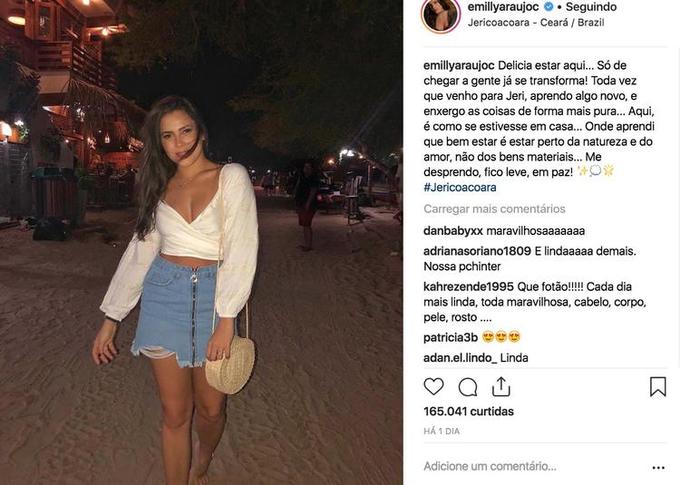
Task: Click the emillyaraujoc username in header
Action: pos(503,7)
